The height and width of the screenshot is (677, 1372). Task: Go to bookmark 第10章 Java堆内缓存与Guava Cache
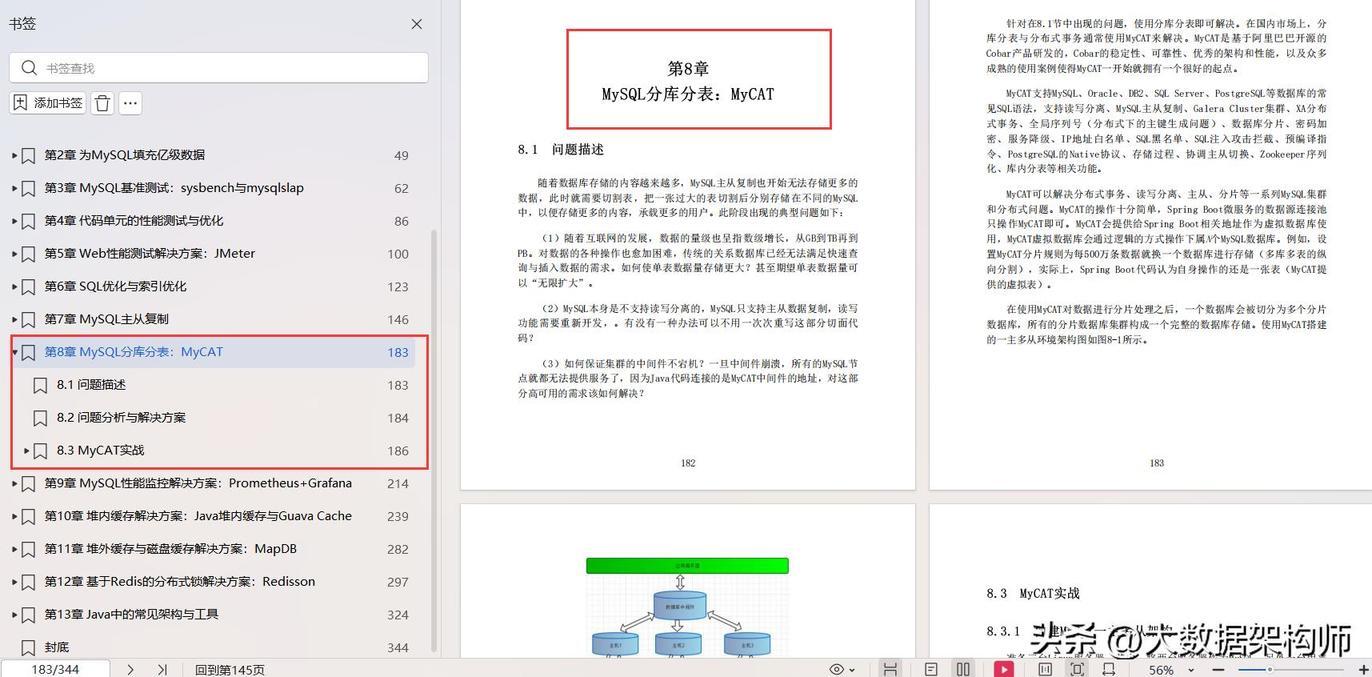coord(198,516)
